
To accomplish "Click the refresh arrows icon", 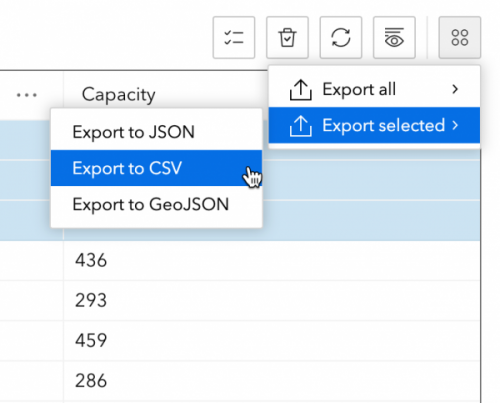I will click(341, 37).
